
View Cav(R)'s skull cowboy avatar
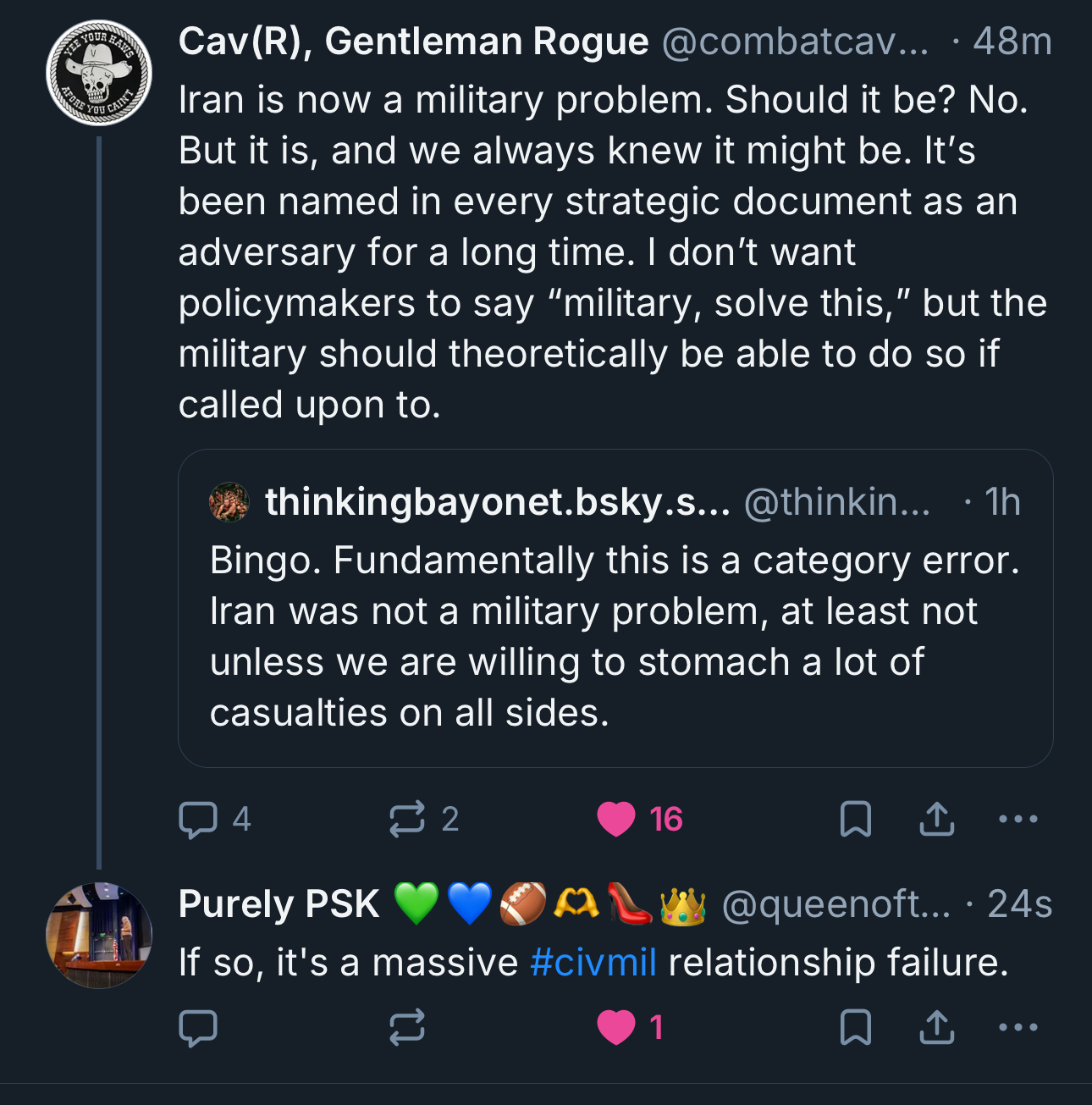coord(99,73)
